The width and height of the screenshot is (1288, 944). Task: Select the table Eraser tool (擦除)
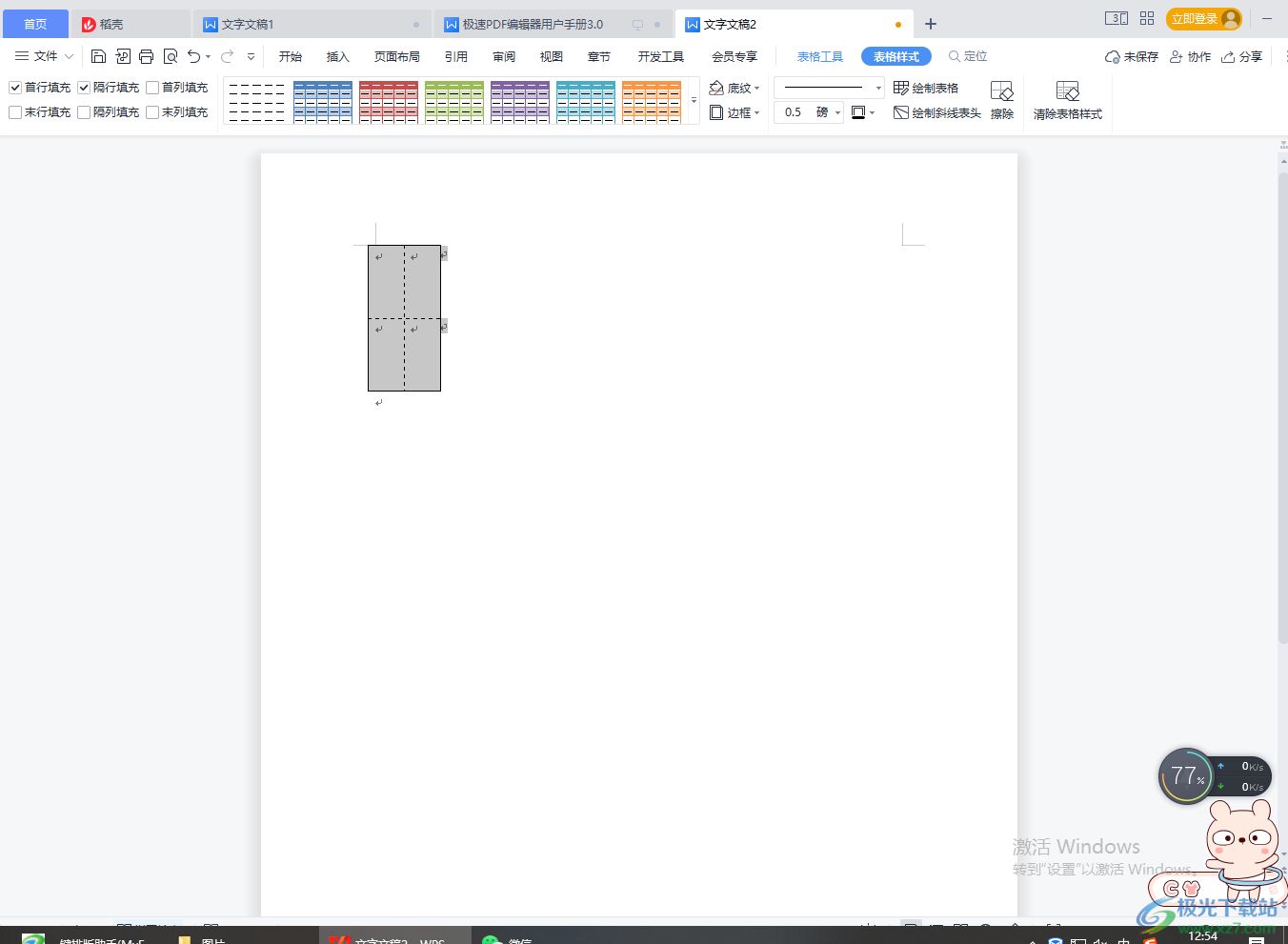click(x=1002, y=100)
